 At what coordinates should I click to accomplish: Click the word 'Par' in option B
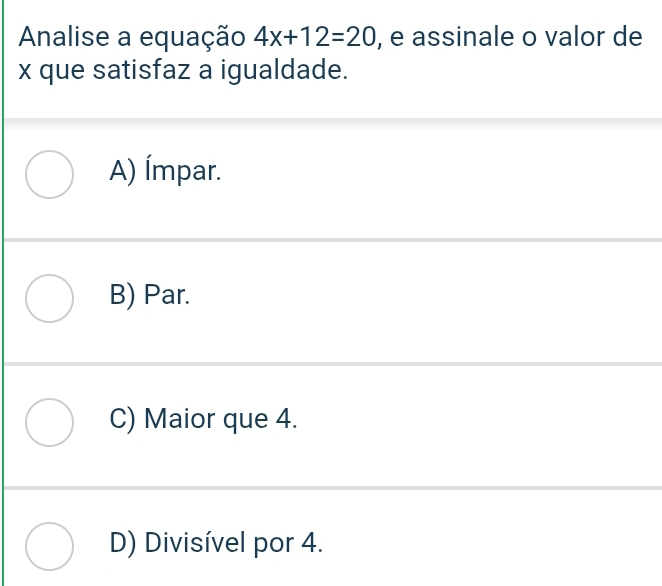(x=166, y=296)
